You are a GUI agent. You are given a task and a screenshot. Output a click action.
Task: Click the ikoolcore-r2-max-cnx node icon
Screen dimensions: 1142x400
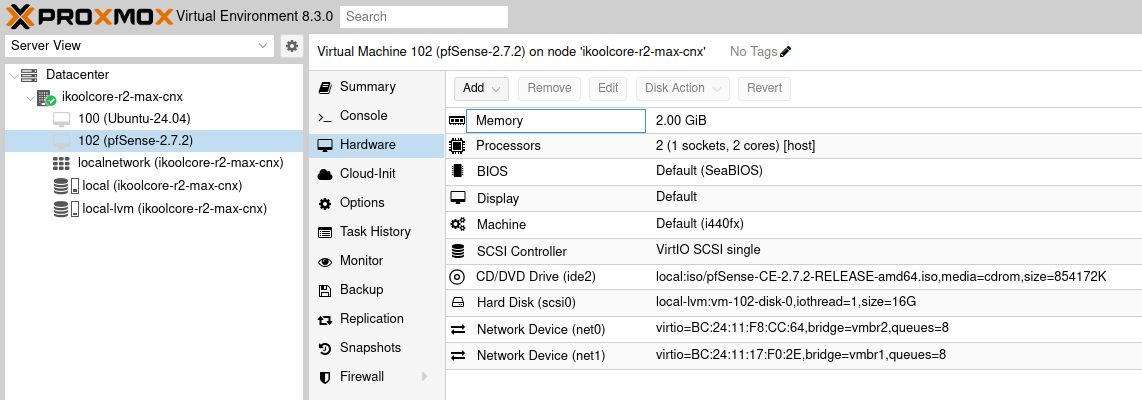click(x=47, y=98)
